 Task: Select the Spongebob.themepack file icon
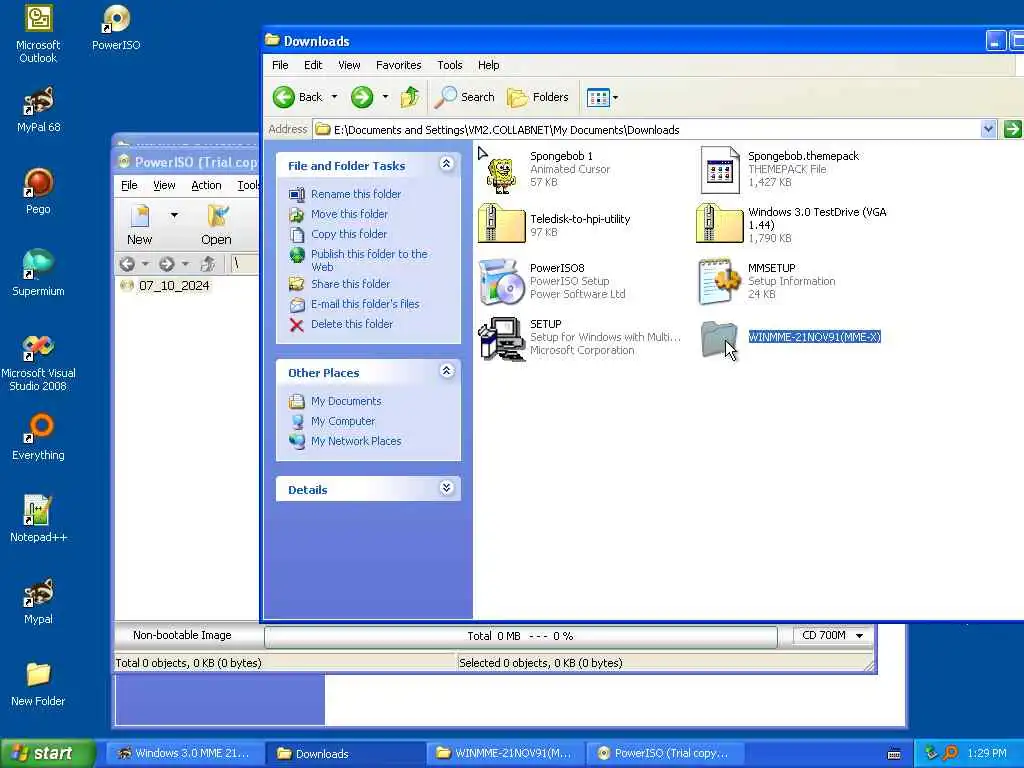pyautogui.click(x=720, y=170)
